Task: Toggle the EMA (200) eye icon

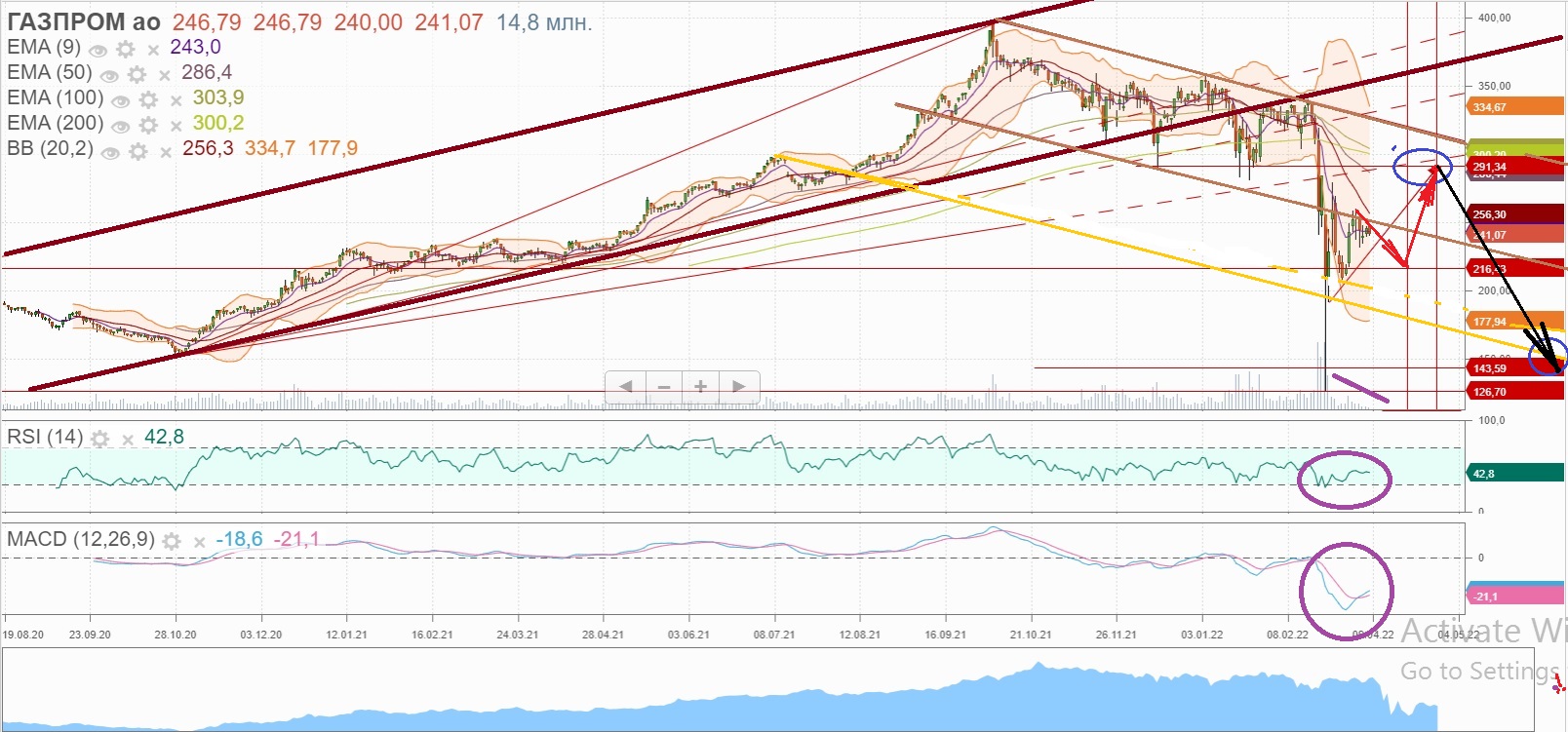Action: coord(121,126)
